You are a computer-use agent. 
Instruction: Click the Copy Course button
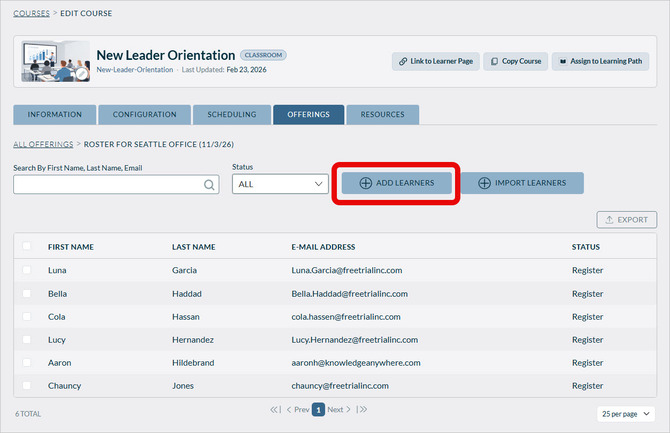pyautogui.click(x=516, y=61)
